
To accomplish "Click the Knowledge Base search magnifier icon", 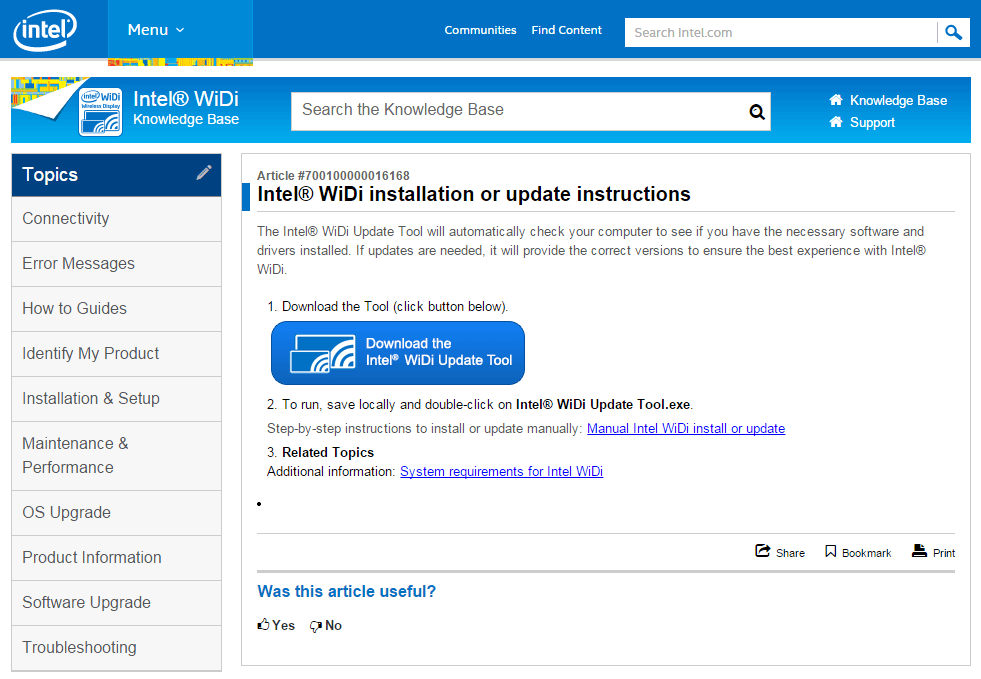I will pos(757,112).
